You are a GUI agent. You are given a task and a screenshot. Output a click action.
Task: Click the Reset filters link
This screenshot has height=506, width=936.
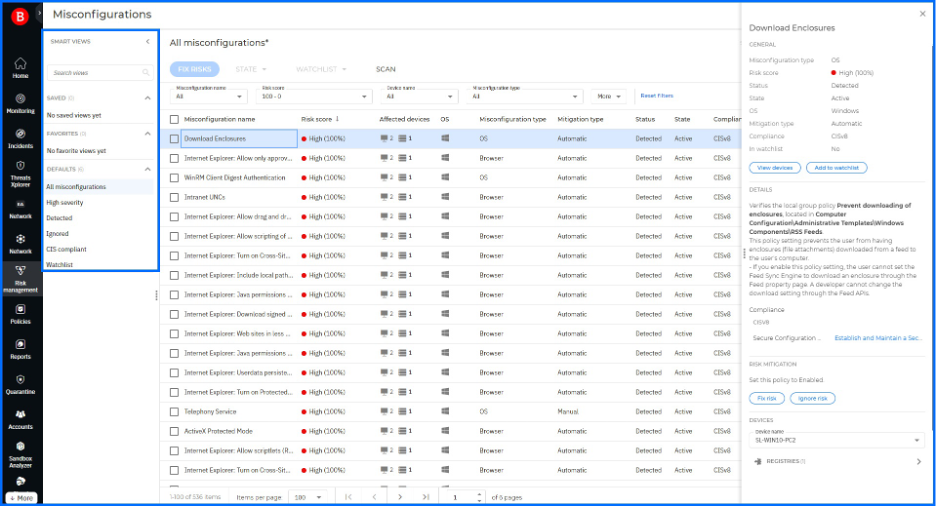pos(656,96)
